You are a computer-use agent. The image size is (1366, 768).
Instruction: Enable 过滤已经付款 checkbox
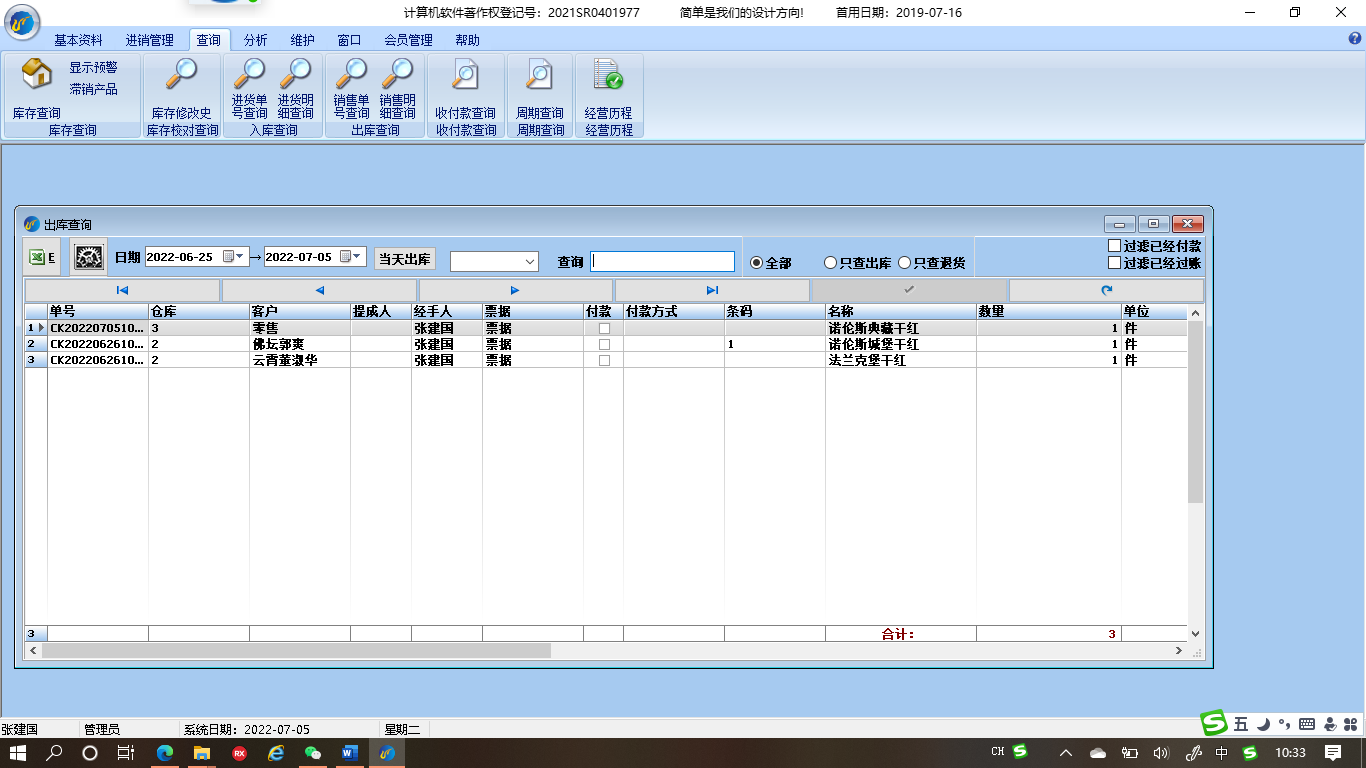[x=1114, y=246]
